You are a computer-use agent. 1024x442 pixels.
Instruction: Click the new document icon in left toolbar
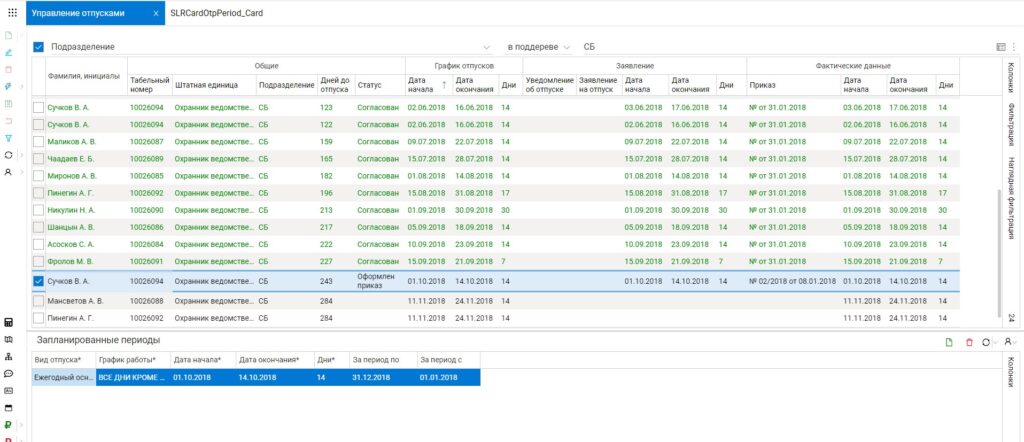[8, 35]
